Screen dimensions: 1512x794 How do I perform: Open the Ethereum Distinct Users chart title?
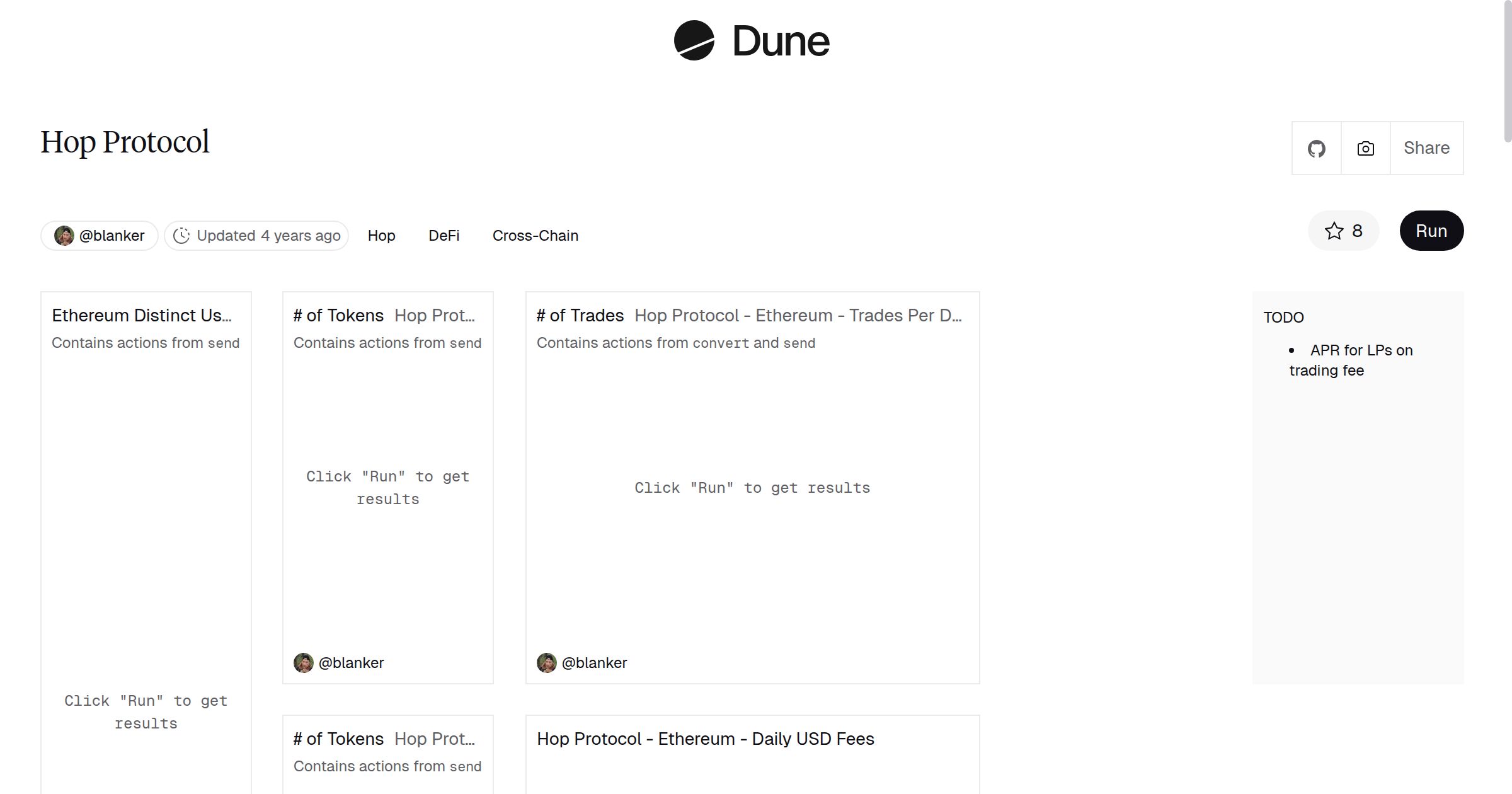142,316
